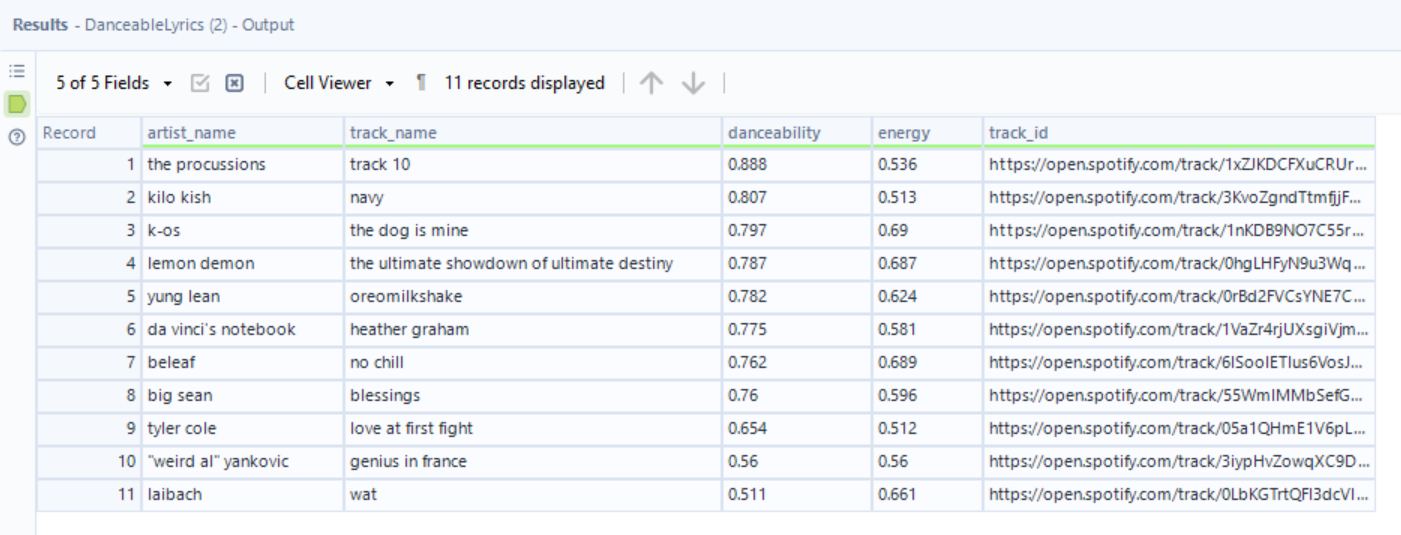Viewport: 1401px width, 535px height.
Task: Click the deselect all fields X icon
Action: coord(234,83)
